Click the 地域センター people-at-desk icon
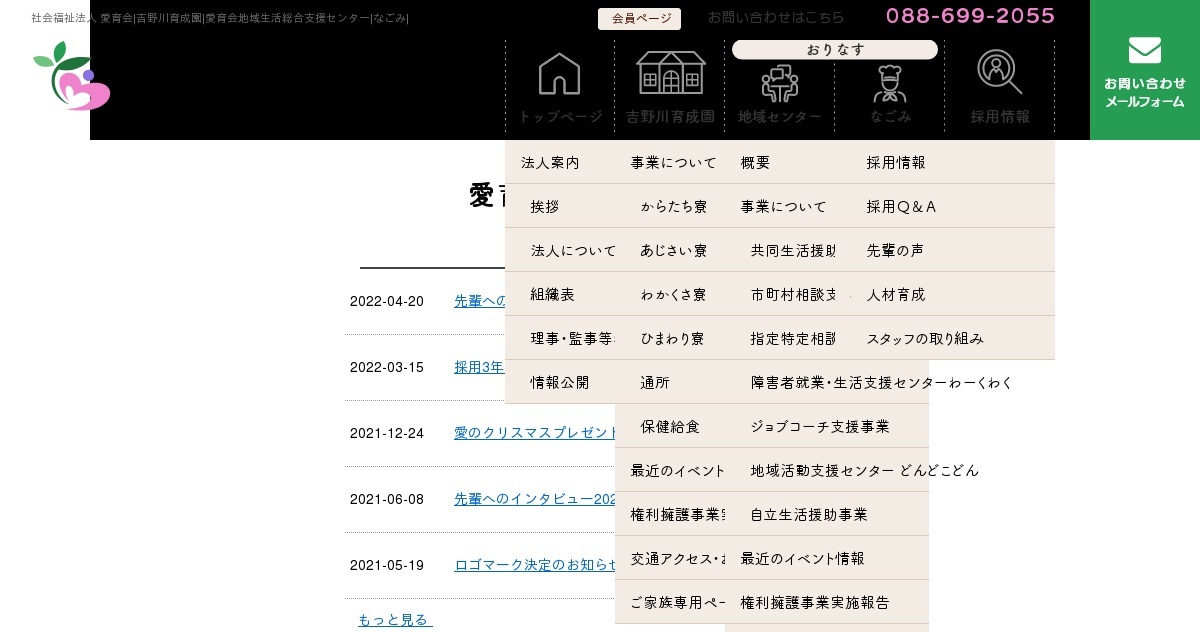 coord(780,83)
